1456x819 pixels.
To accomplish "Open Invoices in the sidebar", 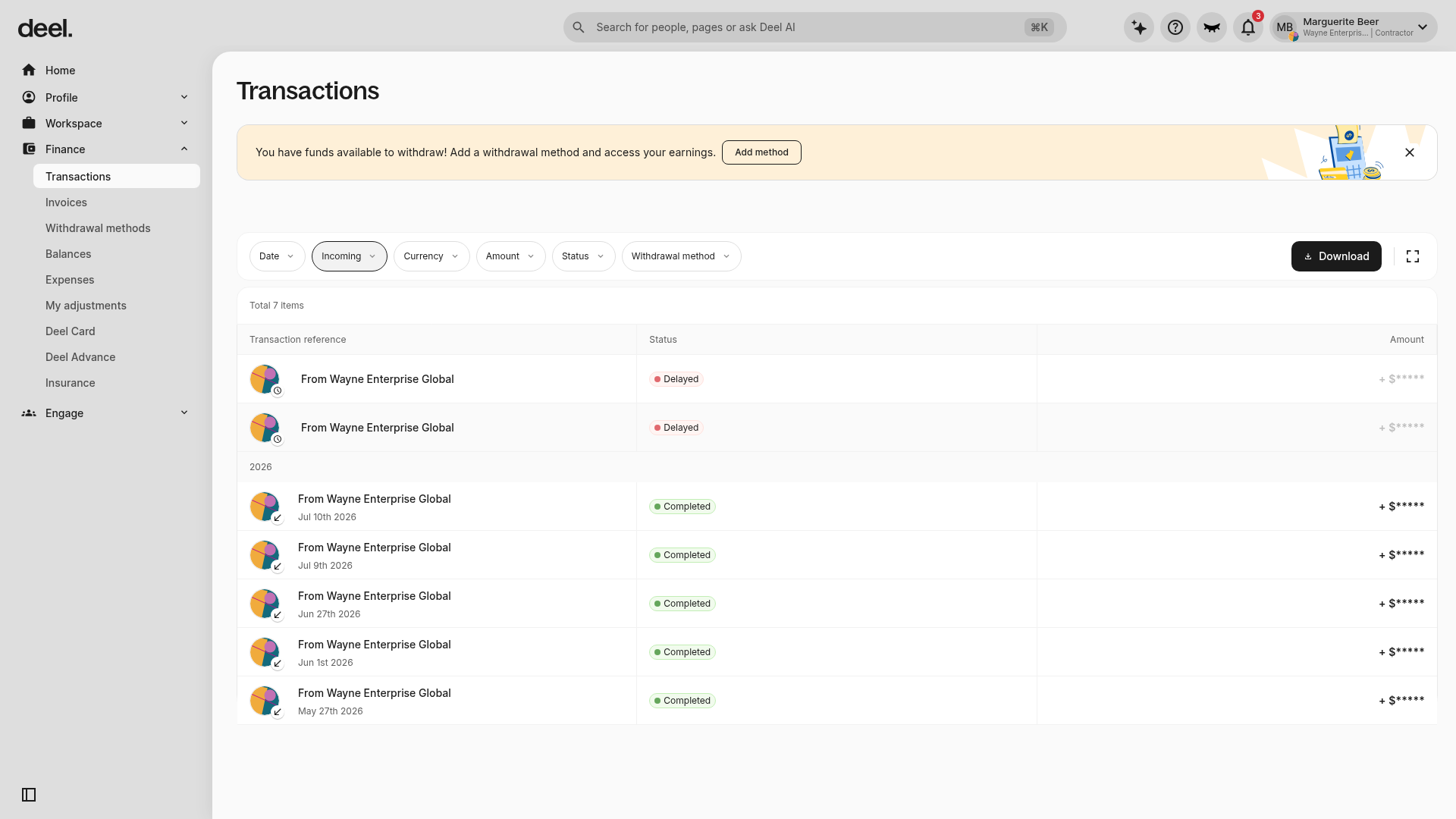I will 66,202.
